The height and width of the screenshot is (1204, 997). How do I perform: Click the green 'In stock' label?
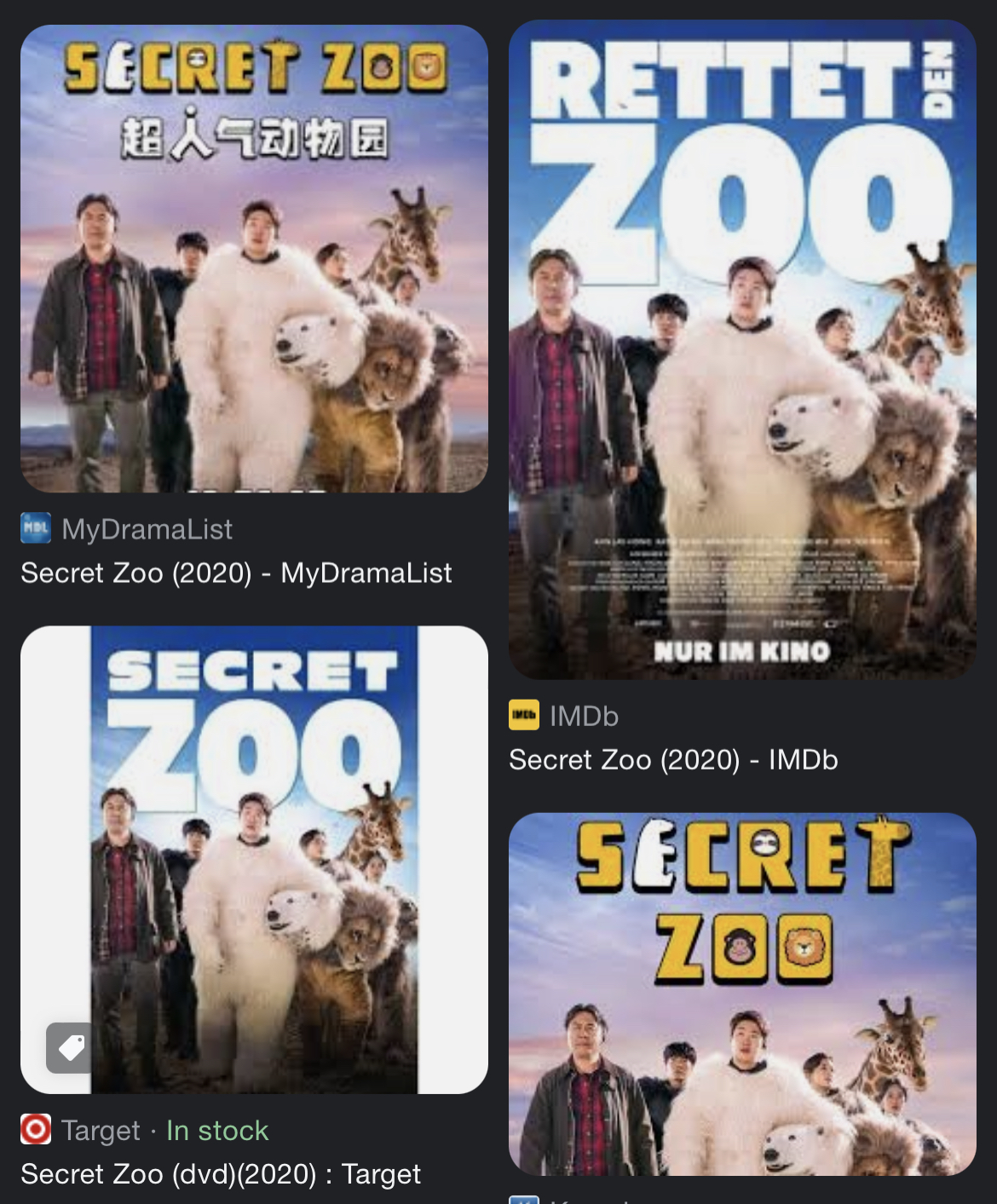coord(217,1130)
